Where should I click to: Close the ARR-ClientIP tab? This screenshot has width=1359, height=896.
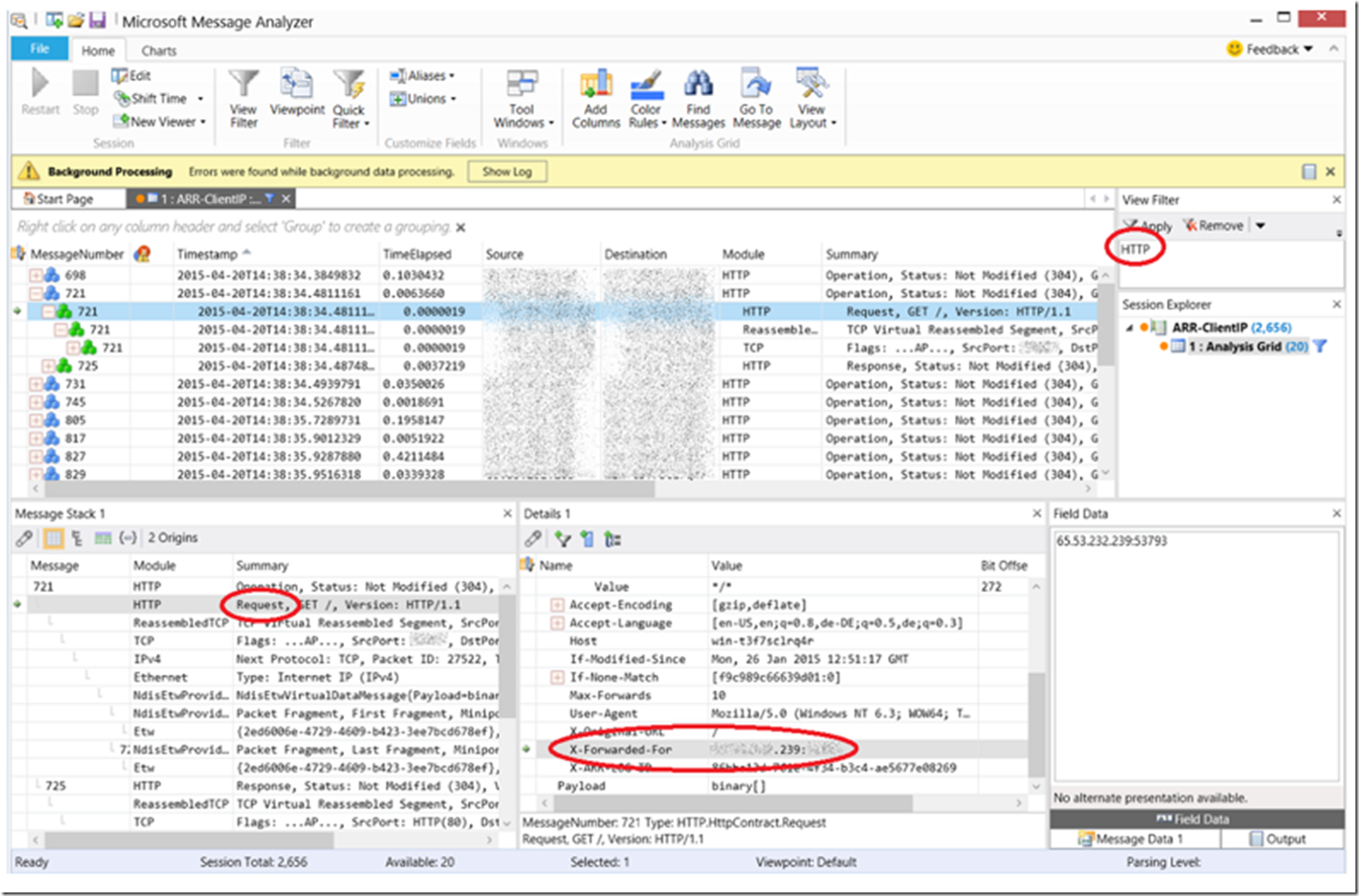(286, 199)
